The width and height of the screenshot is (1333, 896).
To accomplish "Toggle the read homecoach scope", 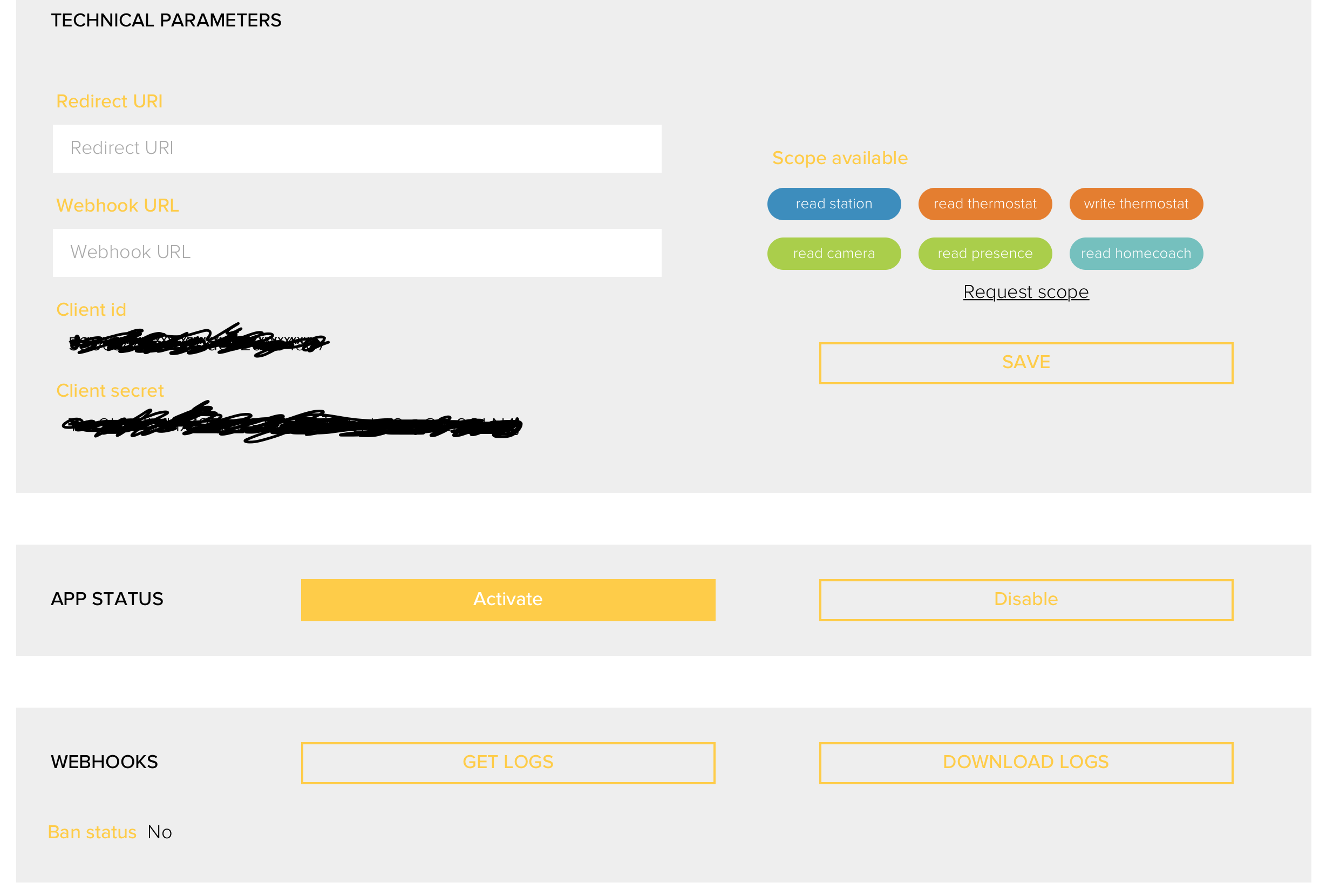I will (x=1136, y=253).
